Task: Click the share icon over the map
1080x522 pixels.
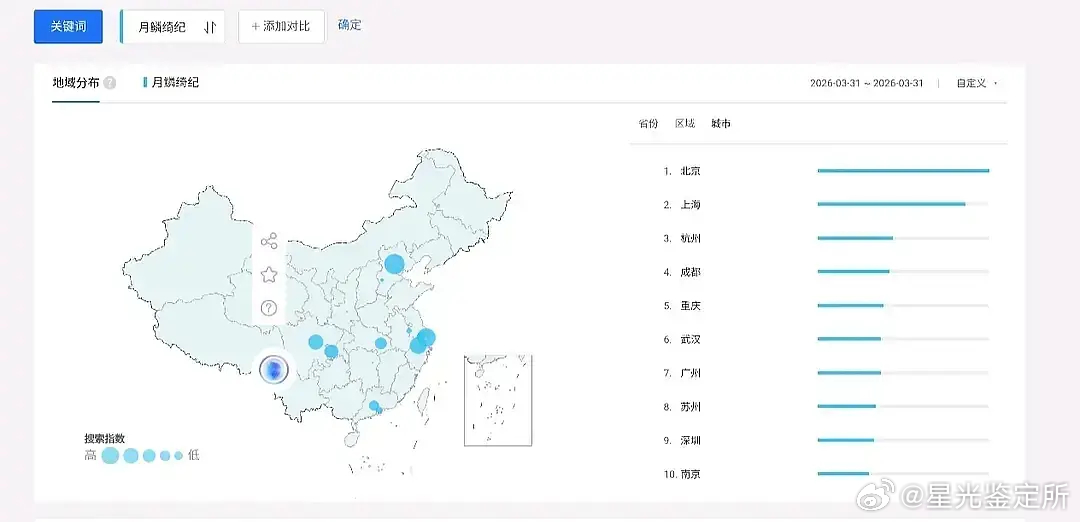Action: pyautogui.click(x=269, y=241)
